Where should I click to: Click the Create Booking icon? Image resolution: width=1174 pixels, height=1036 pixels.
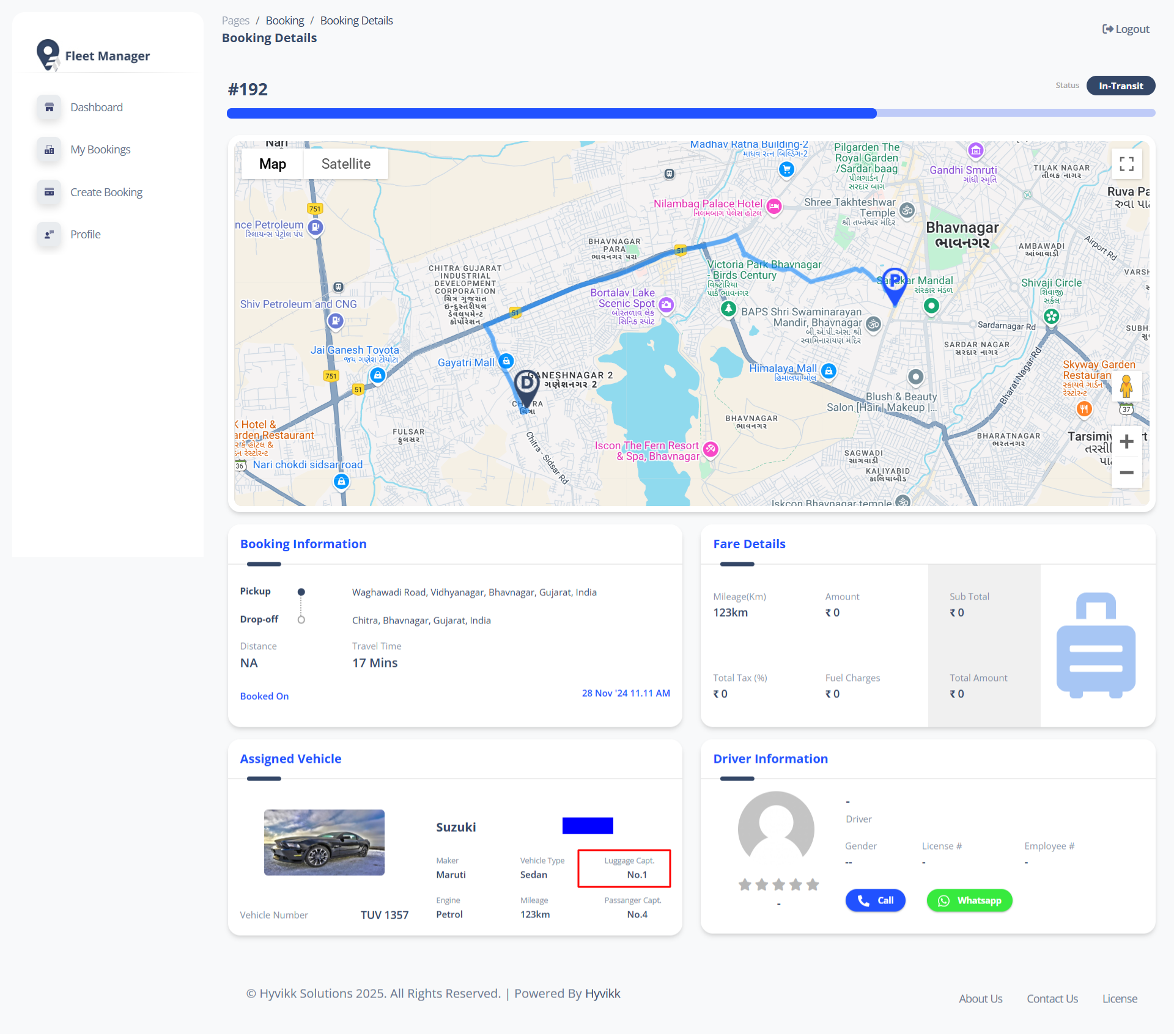pyautogui.click(x=49, y=193)
